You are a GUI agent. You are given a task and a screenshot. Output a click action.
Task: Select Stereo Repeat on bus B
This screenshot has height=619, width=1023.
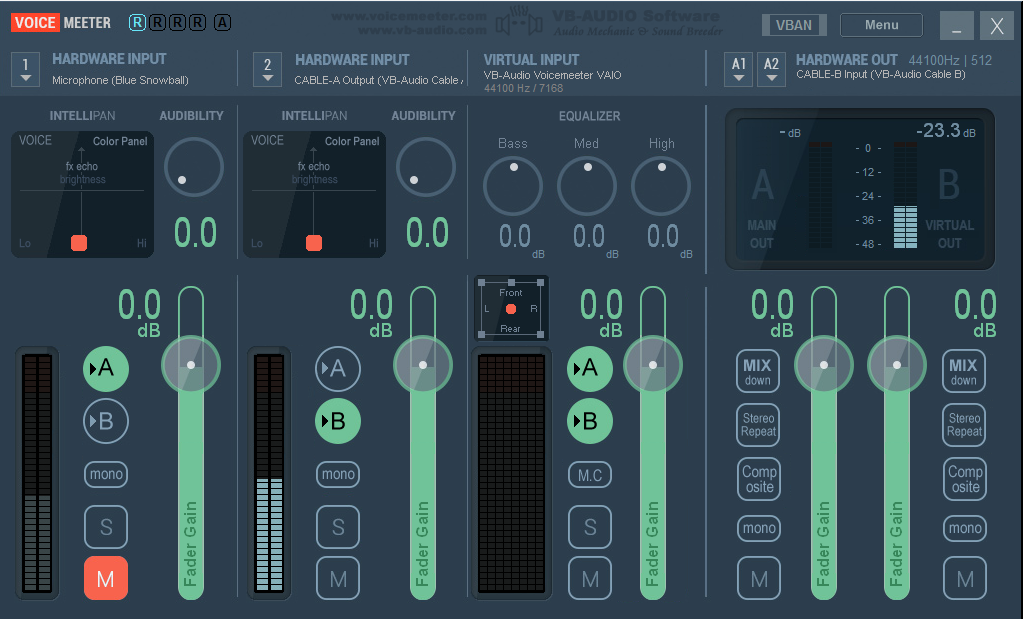click(x=964, y=425)
